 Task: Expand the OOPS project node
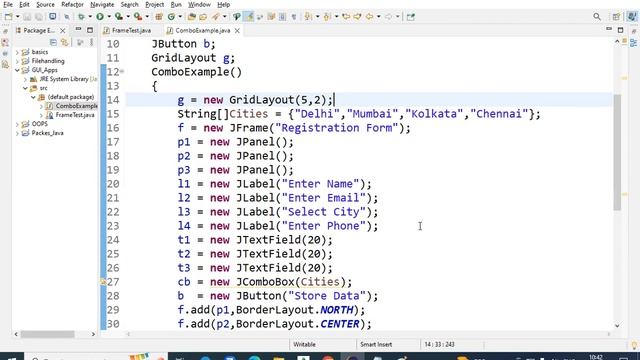(17, 124)
